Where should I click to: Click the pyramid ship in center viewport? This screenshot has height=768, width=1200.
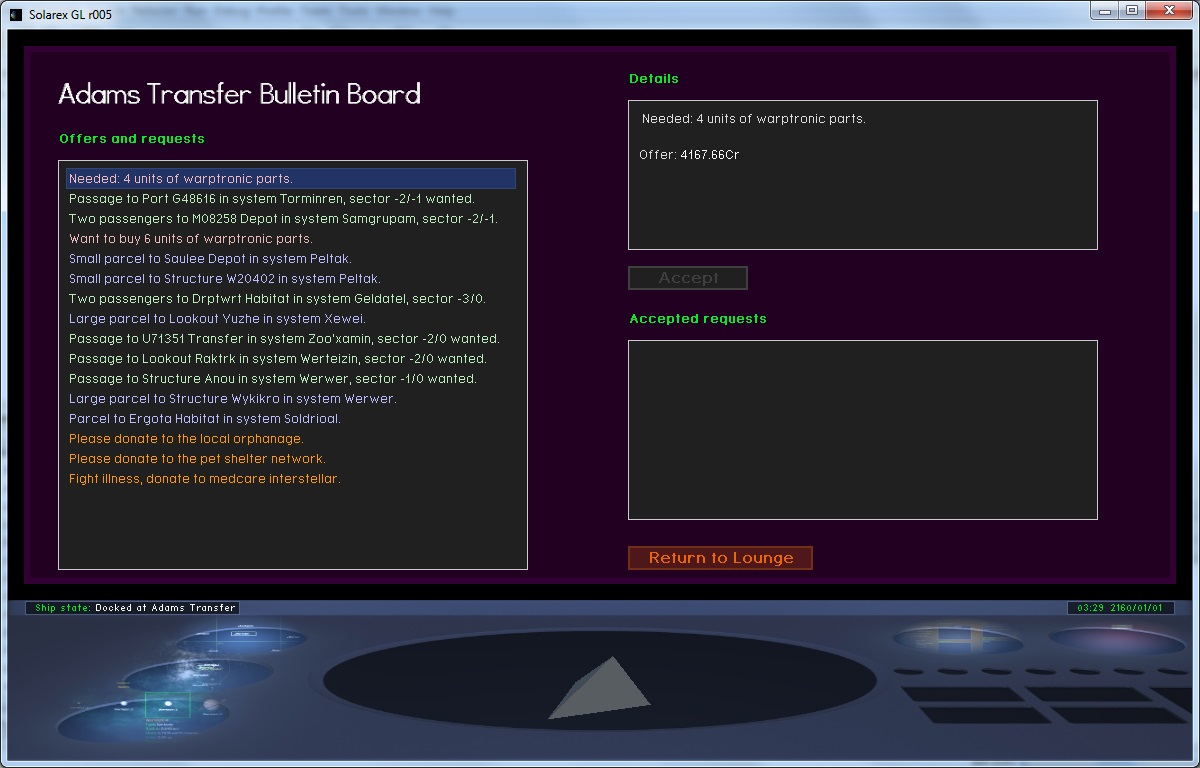click(x=600, y=688)
